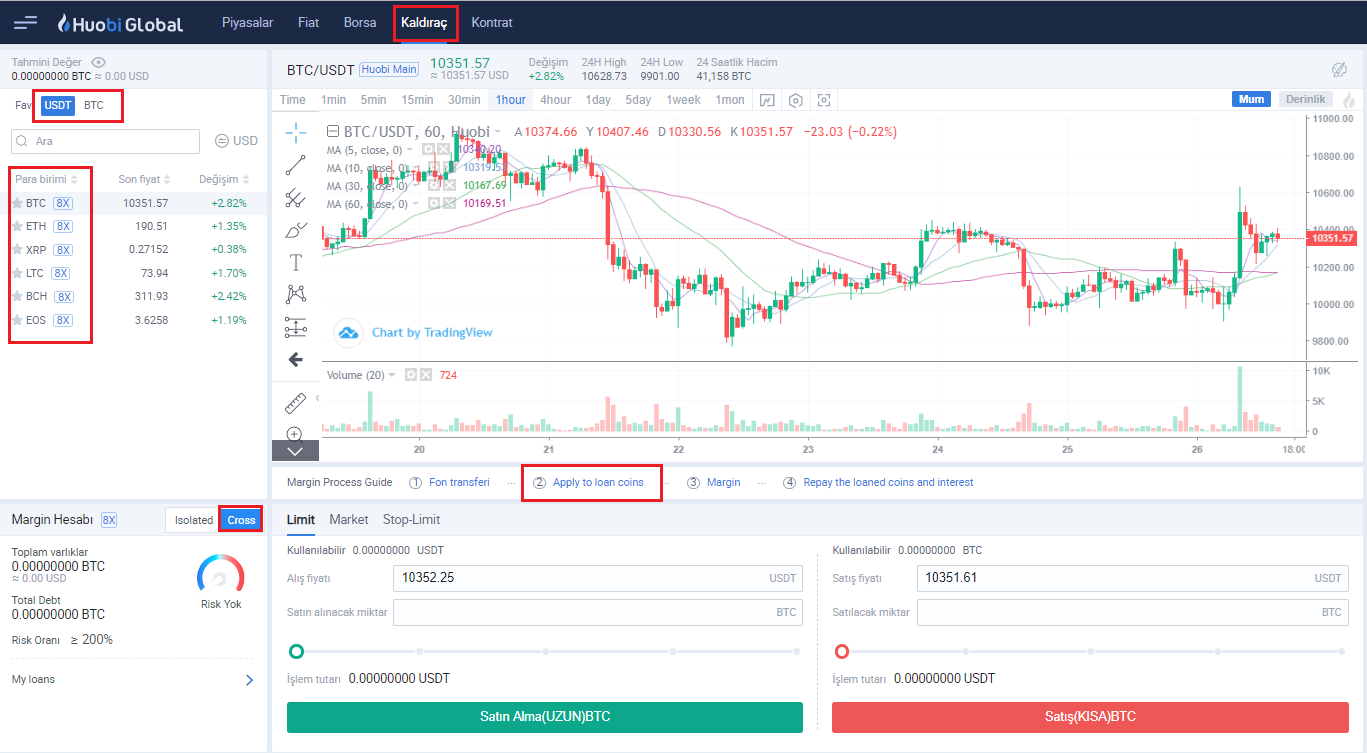Image resolution: width=1367 pixels, height=753 pixels.
Task: Sort list by Son fiyat
Action: (145, 179)
